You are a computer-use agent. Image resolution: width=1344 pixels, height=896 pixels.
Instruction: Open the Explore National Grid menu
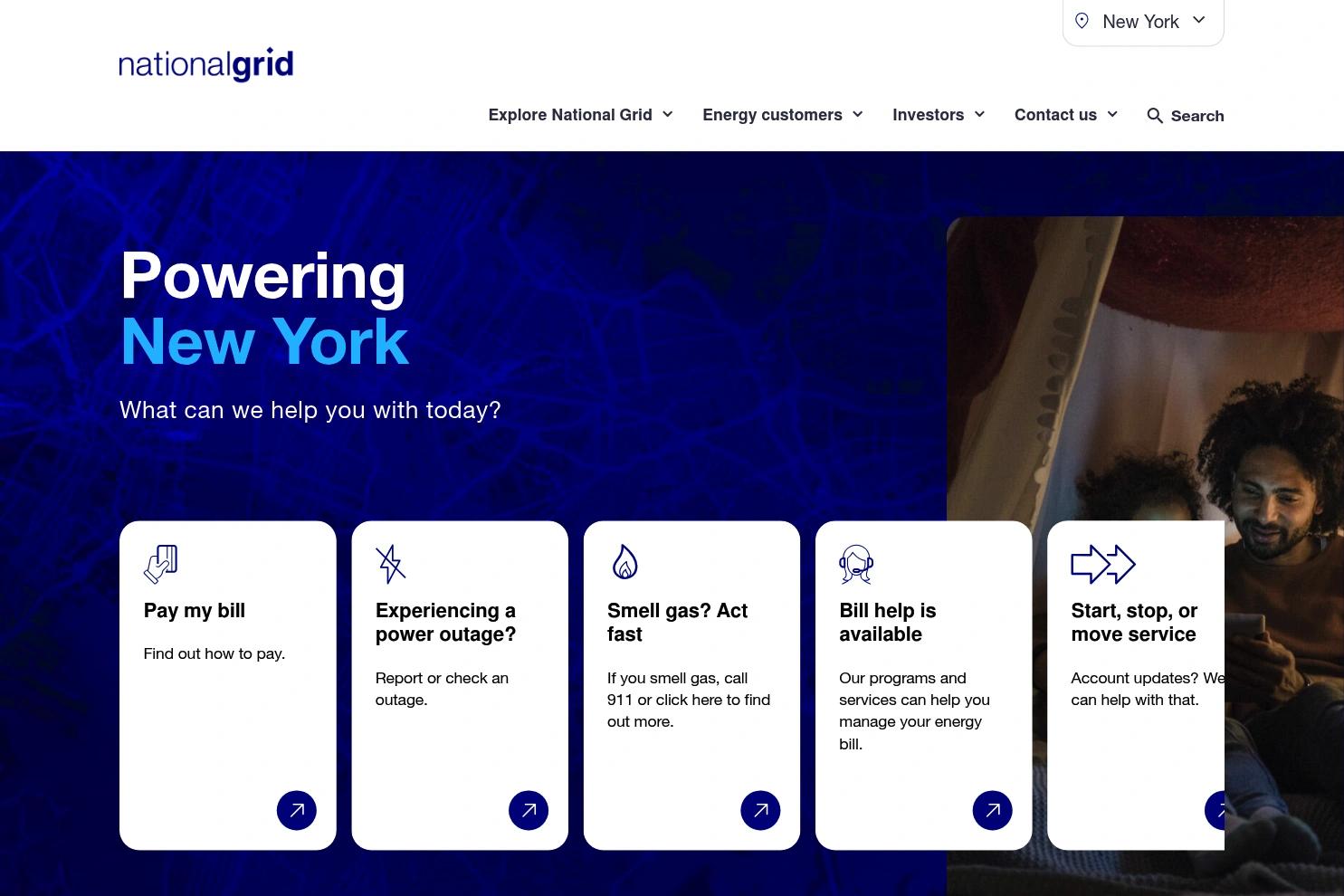[x=570, y=115]
